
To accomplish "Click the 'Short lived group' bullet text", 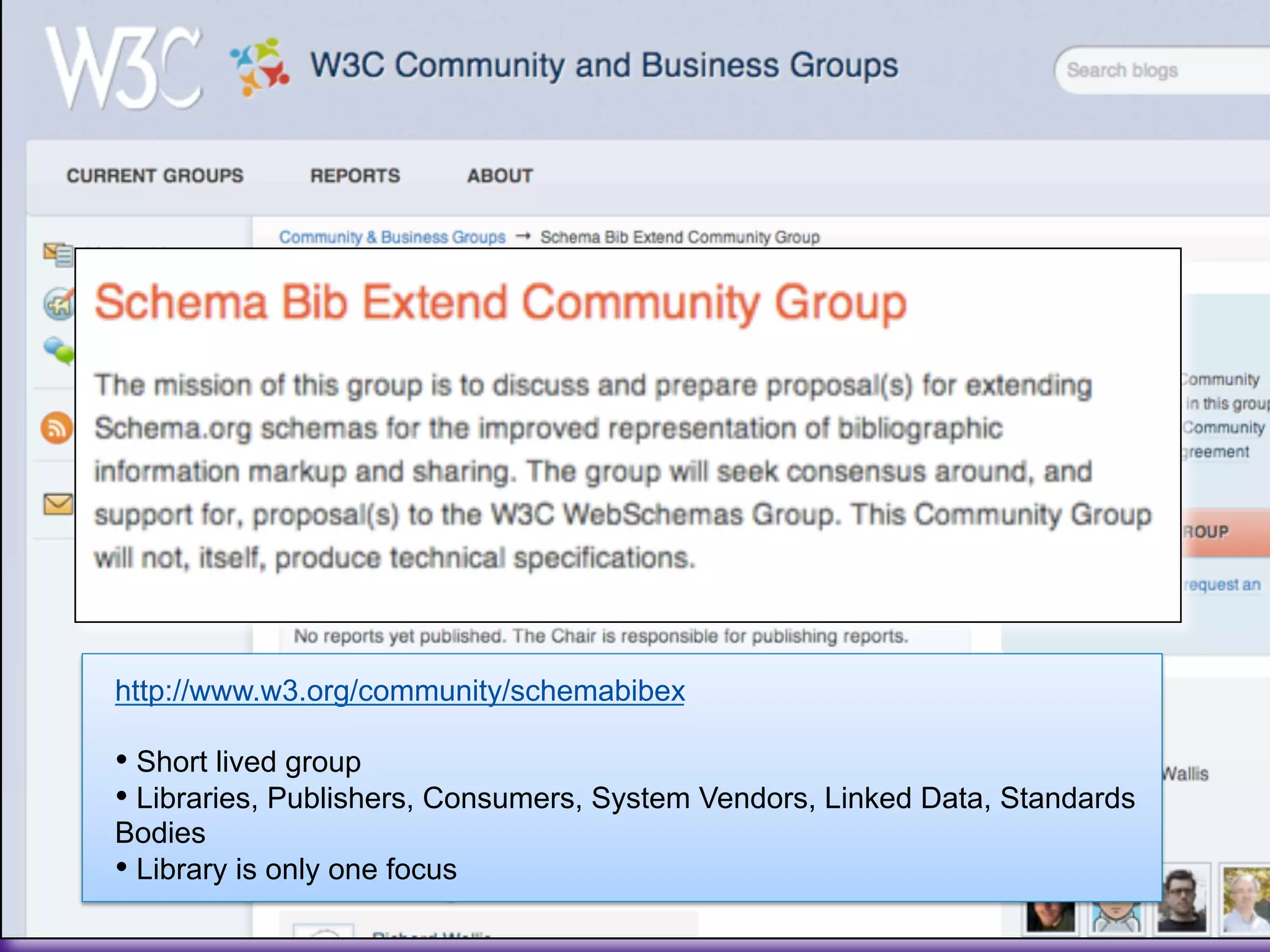I will [249, 762].
